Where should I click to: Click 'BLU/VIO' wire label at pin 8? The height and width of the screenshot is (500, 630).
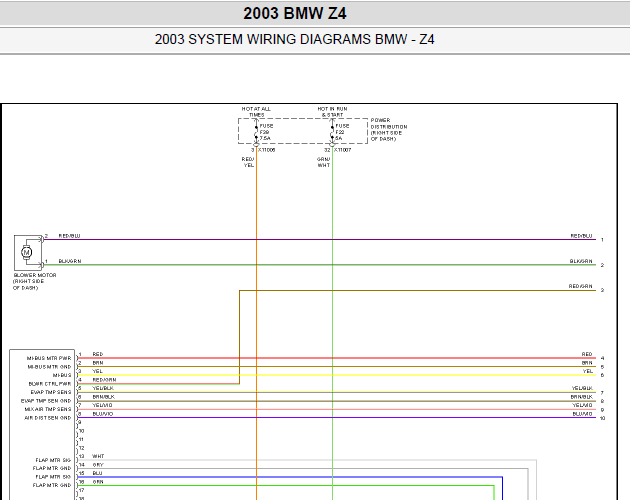point(102,414)
